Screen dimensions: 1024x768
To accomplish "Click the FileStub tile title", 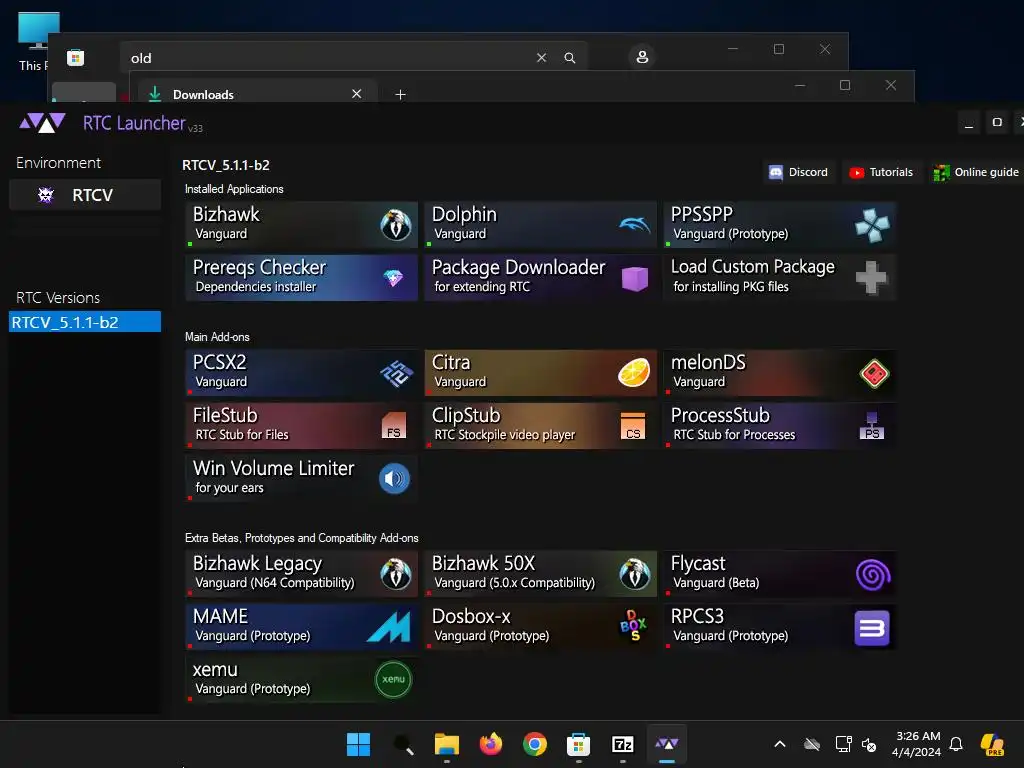I will click(x=225, y=415).
